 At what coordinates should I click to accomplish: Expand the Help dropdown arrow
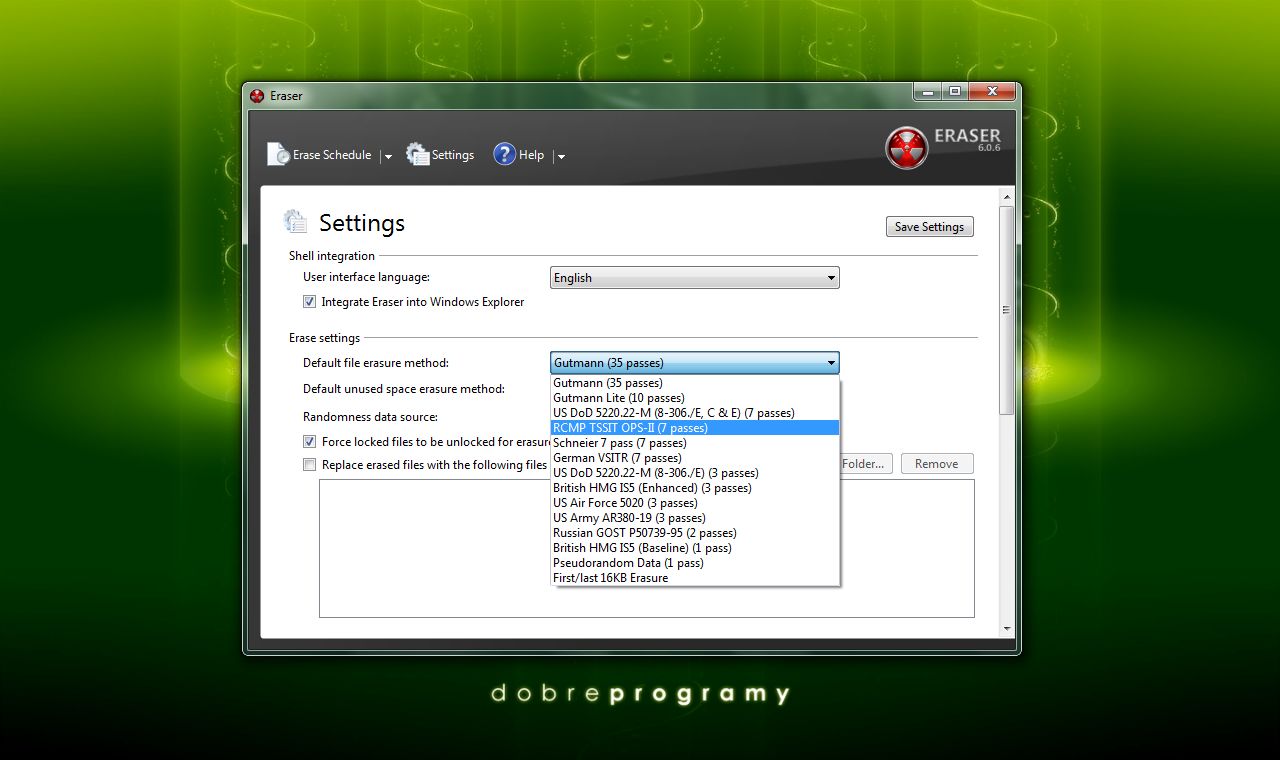(x=561, y=156)
